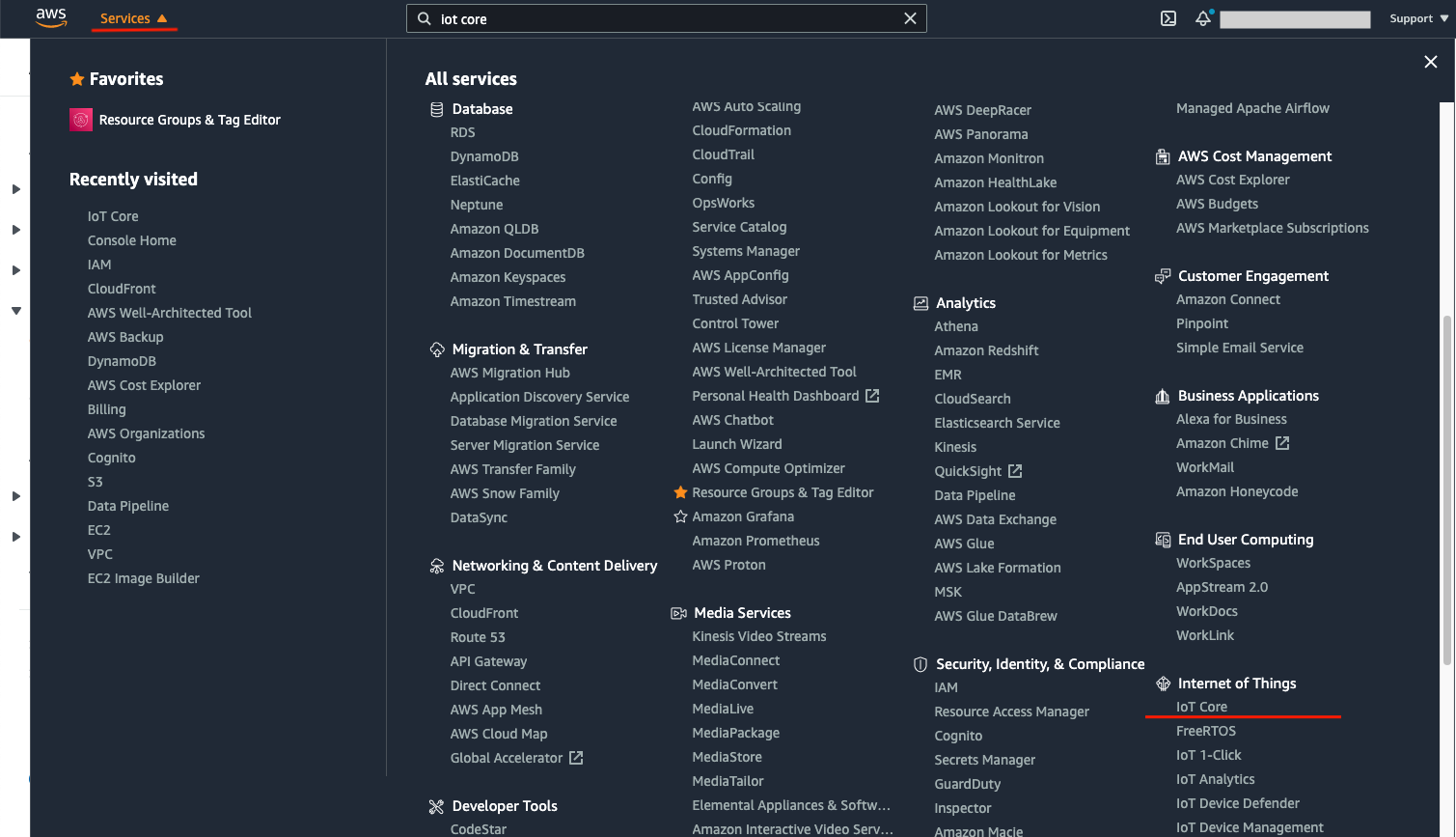Unfavorite Resource Groups & Tag Editor star

pos(680,492)
